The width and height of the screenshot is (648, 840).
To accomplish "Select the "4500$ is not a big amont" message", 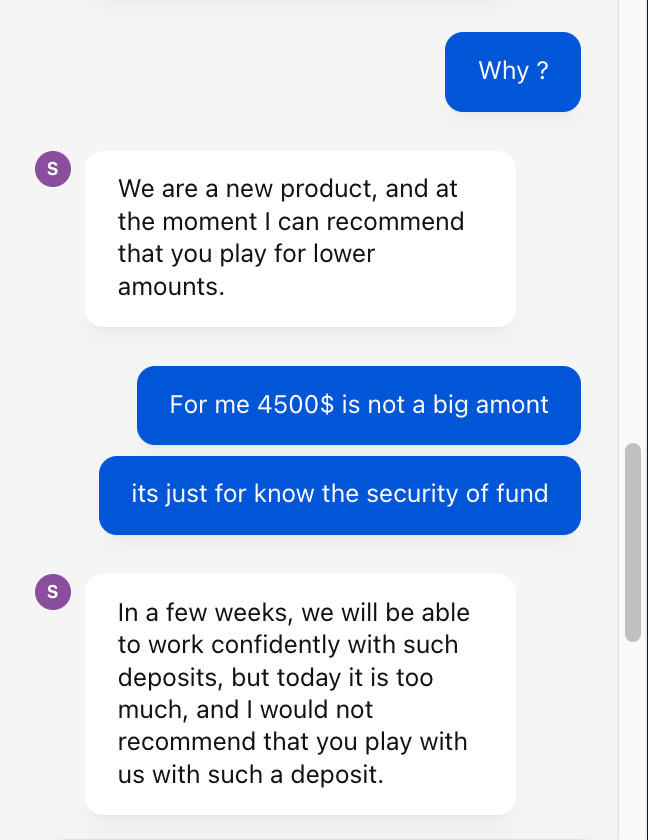I will point(358,405).
